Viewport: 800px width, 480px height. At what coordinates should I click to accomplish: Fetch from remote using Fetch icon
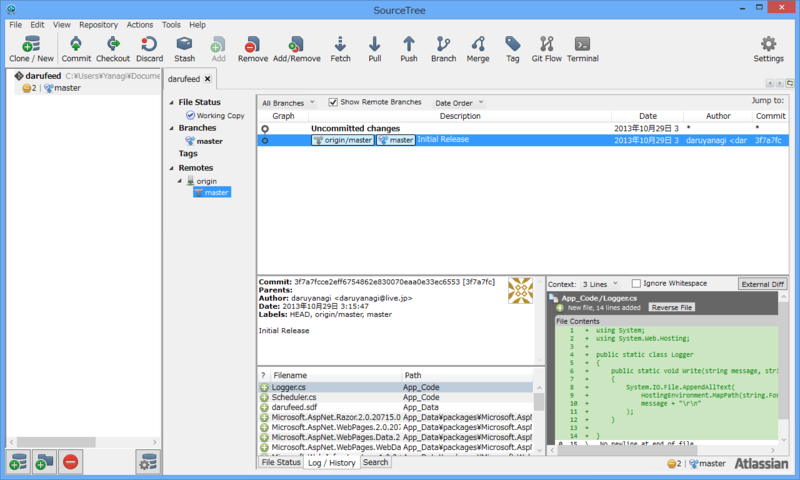click(x=340, y=49)
